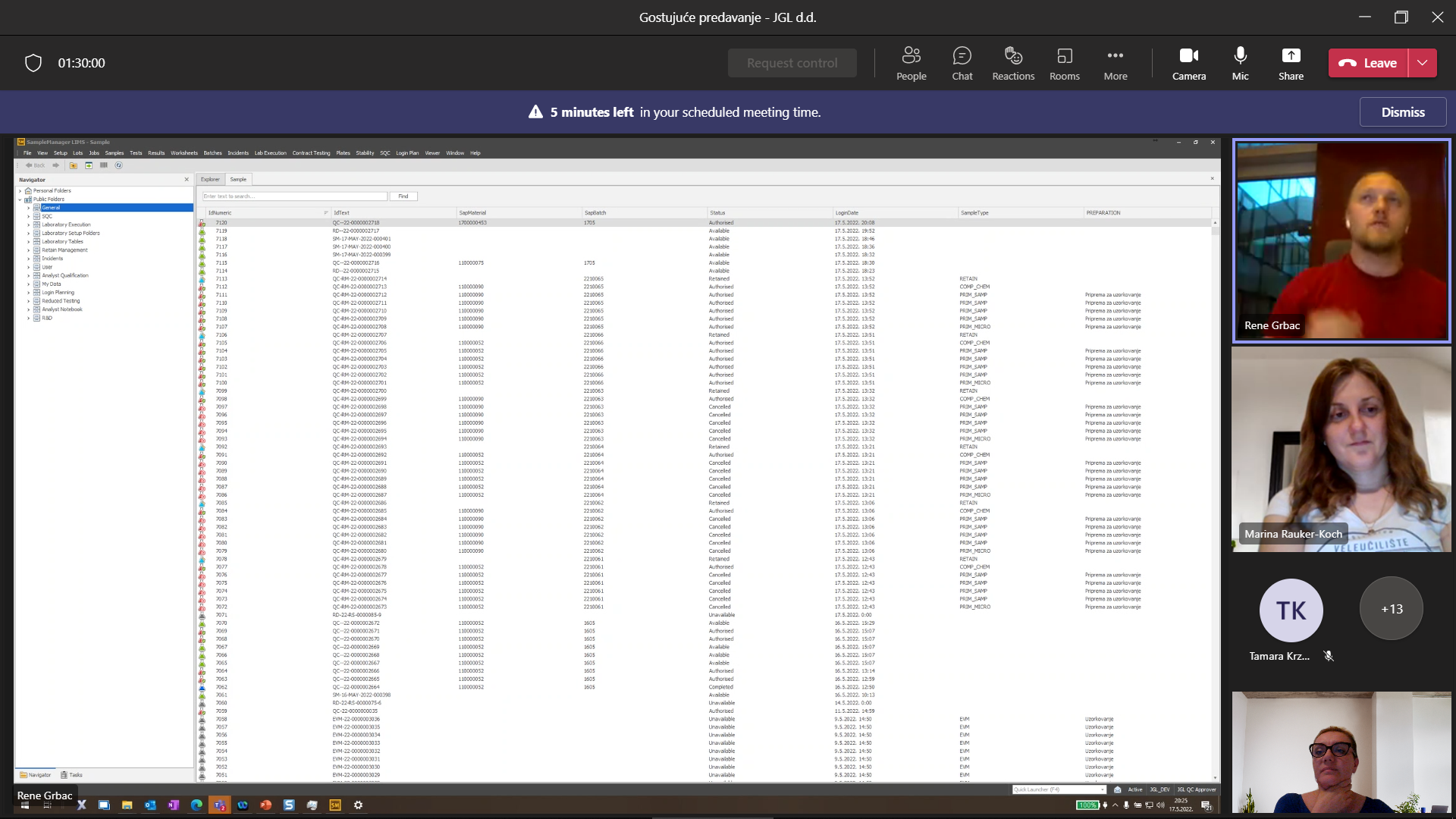Viewport: 1456px width, 819px height.
Task: Share your screen content
Action: click(x=1291, y=63)
